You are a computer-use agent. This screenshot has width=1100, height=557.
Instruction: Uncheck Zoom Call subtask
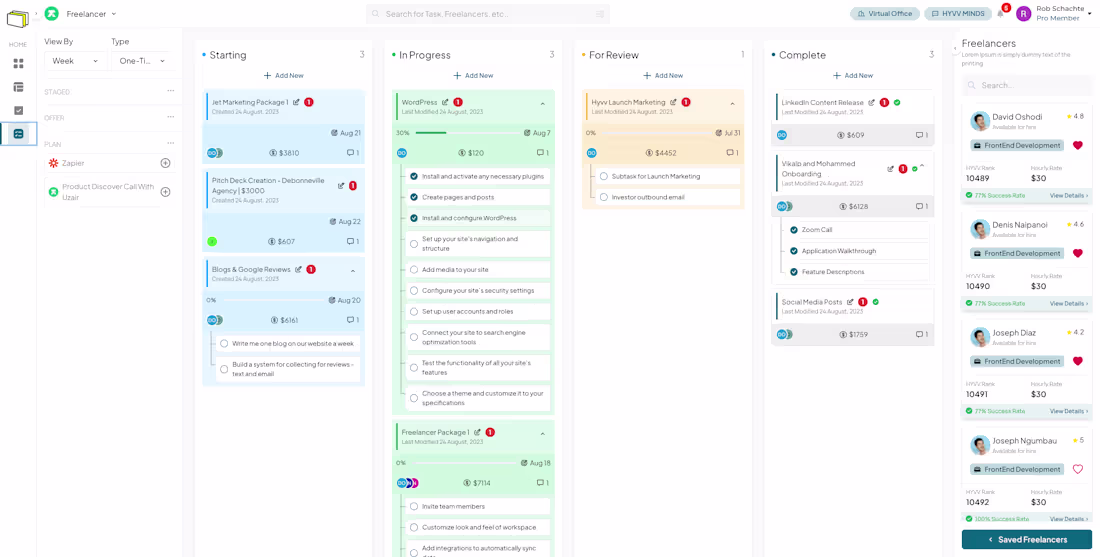[x=793, y=229]
